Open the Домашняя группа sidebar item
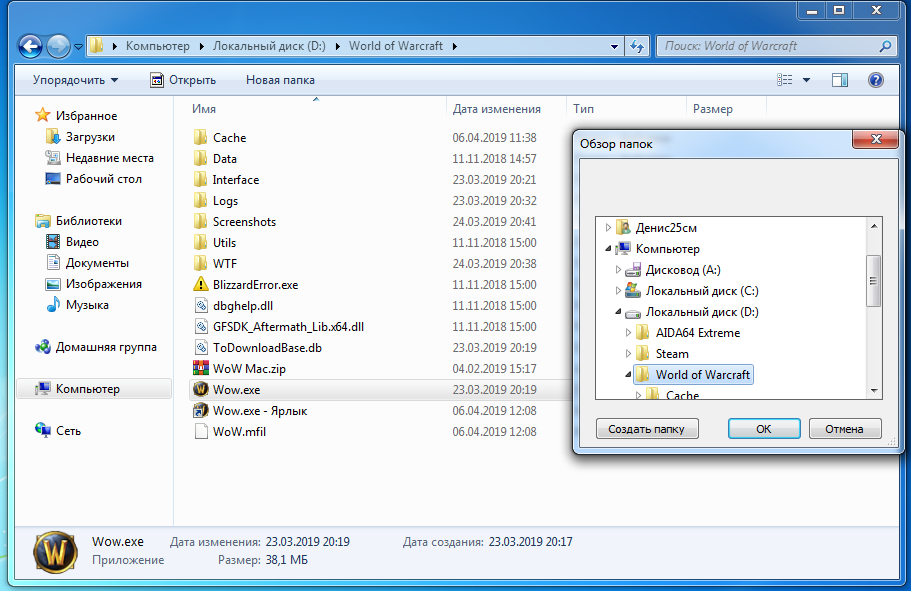The width and height of the screenshot is (911, 591). tap(106, 347)
